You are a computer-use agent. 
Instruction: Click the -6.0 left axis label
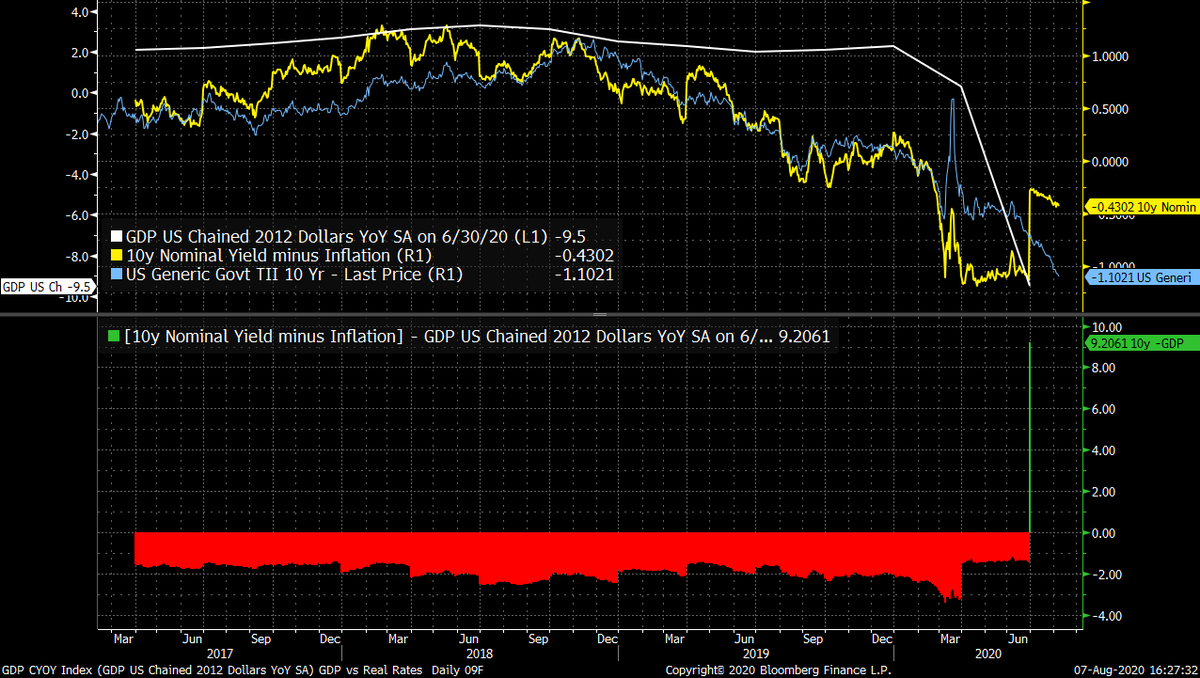tap(78, 216)
